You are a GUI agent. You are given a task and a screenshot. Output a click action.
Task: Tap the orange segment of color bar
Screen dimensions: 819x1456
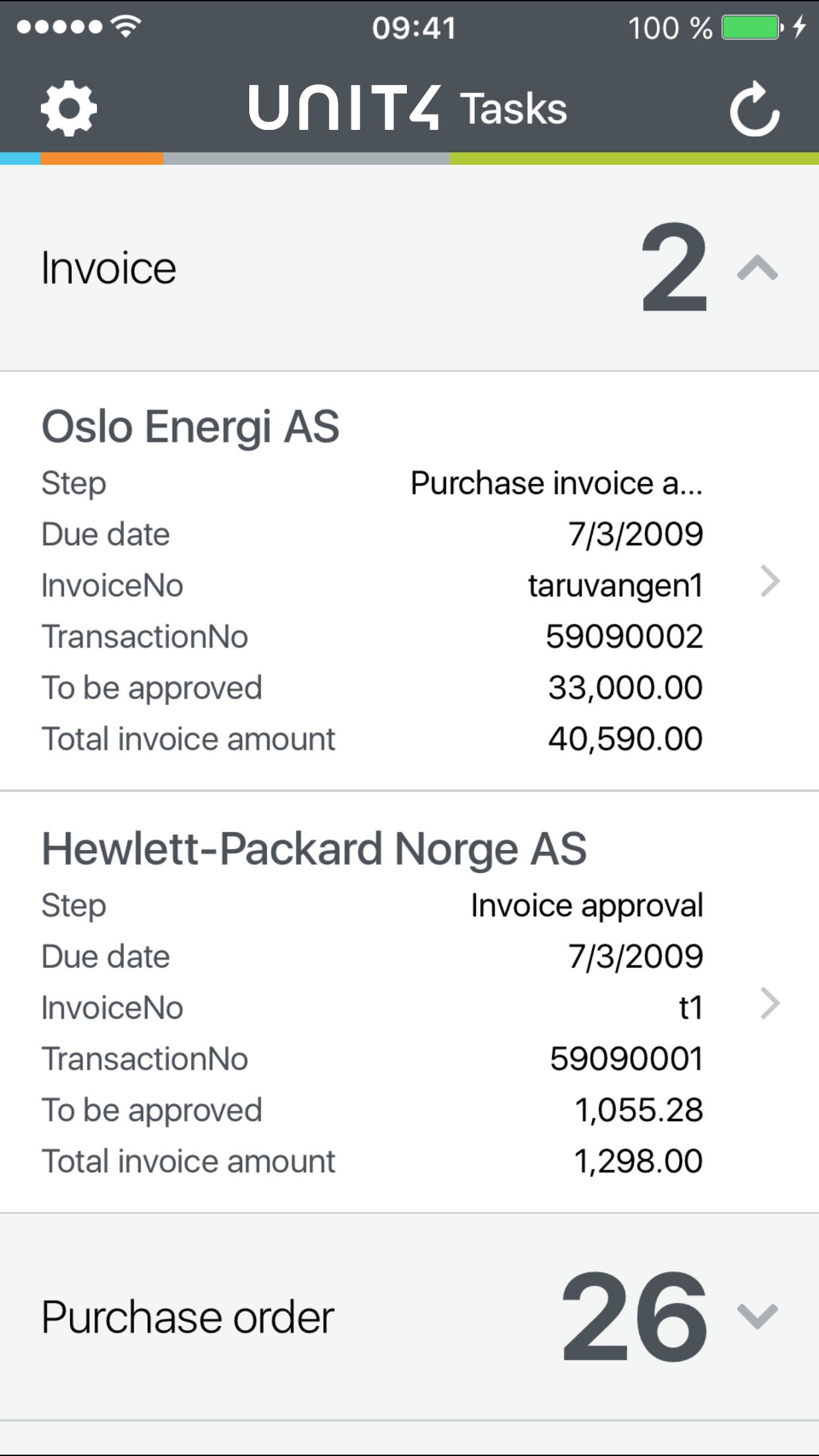click(x=102, y=159)
